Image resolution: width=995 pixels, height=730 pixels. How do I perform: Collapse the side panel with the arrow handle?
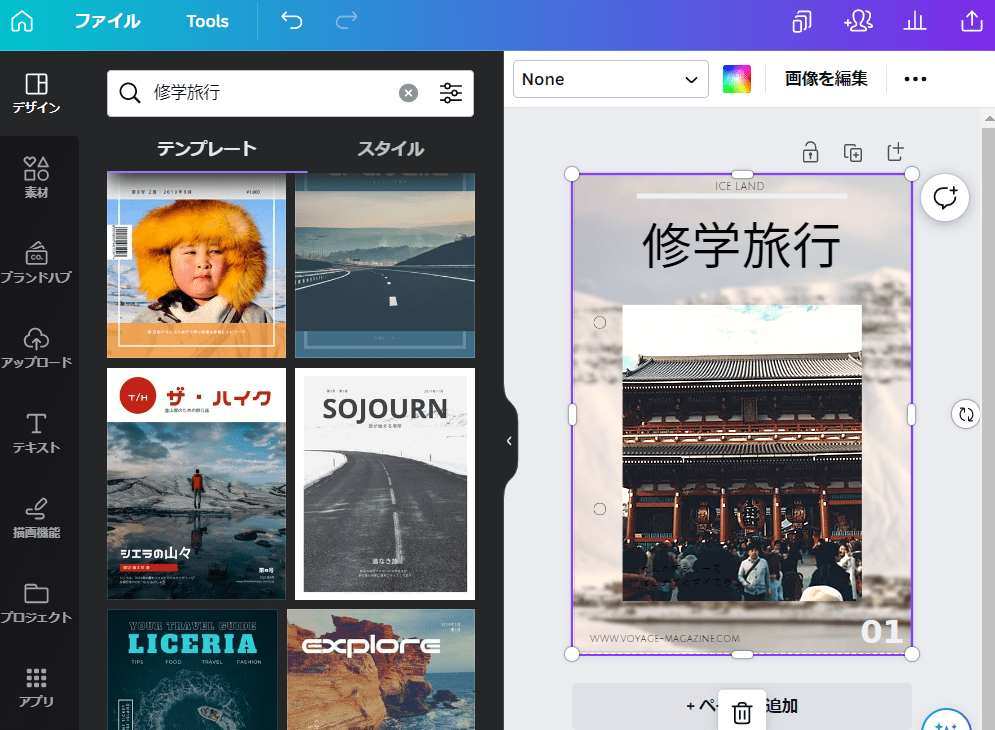(509, 441)
